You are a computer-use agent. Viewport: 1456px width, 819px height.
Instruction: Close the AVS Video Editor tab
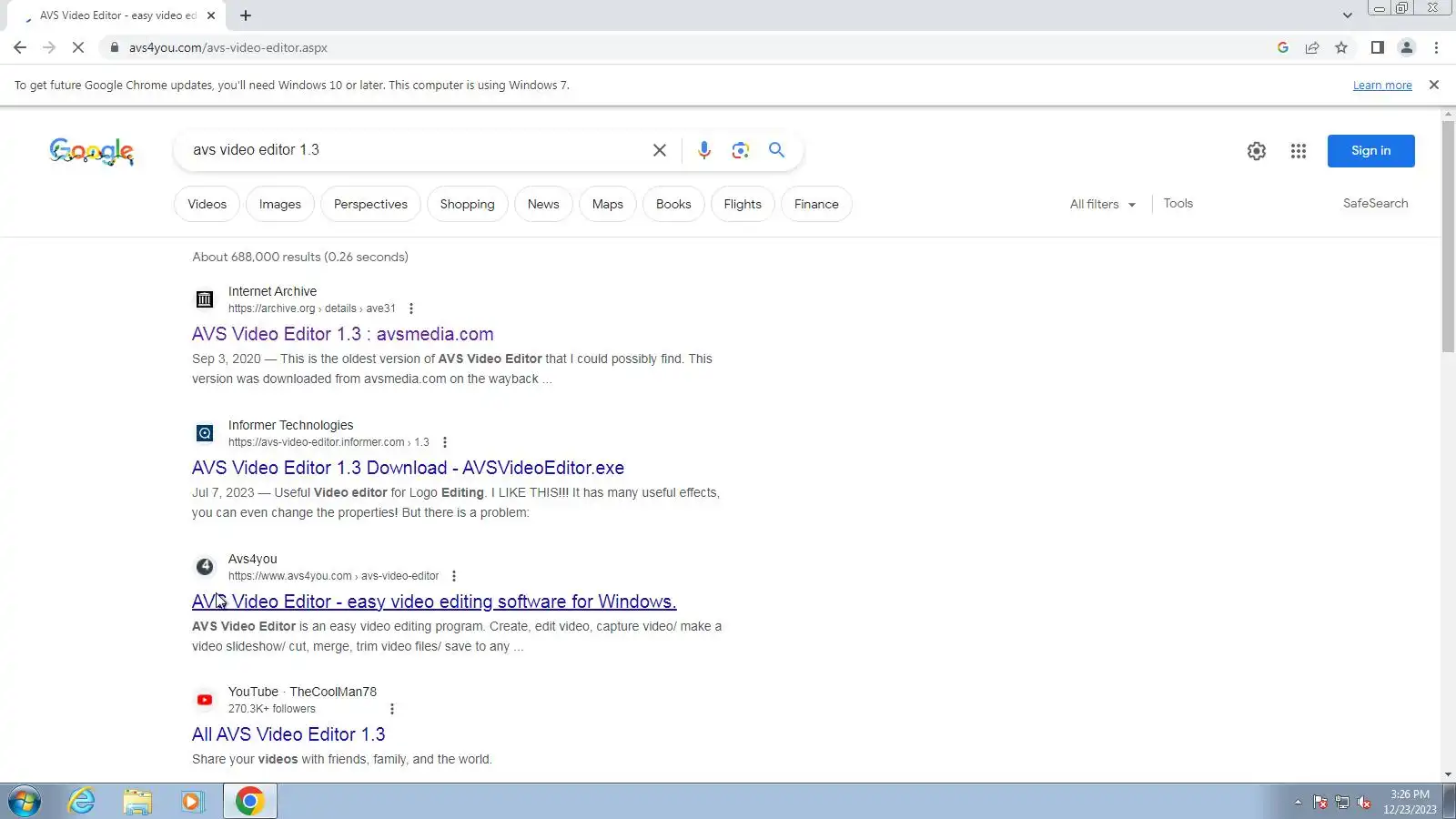pyautogui.click(x=211, y=15)
